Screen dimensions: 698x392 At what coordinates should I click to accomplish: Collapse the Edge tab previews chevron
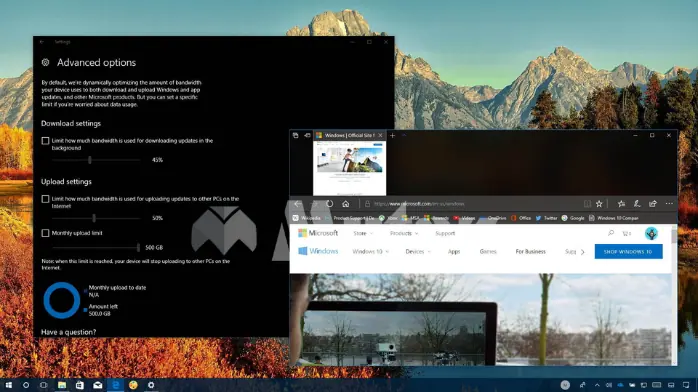point(404,135)
